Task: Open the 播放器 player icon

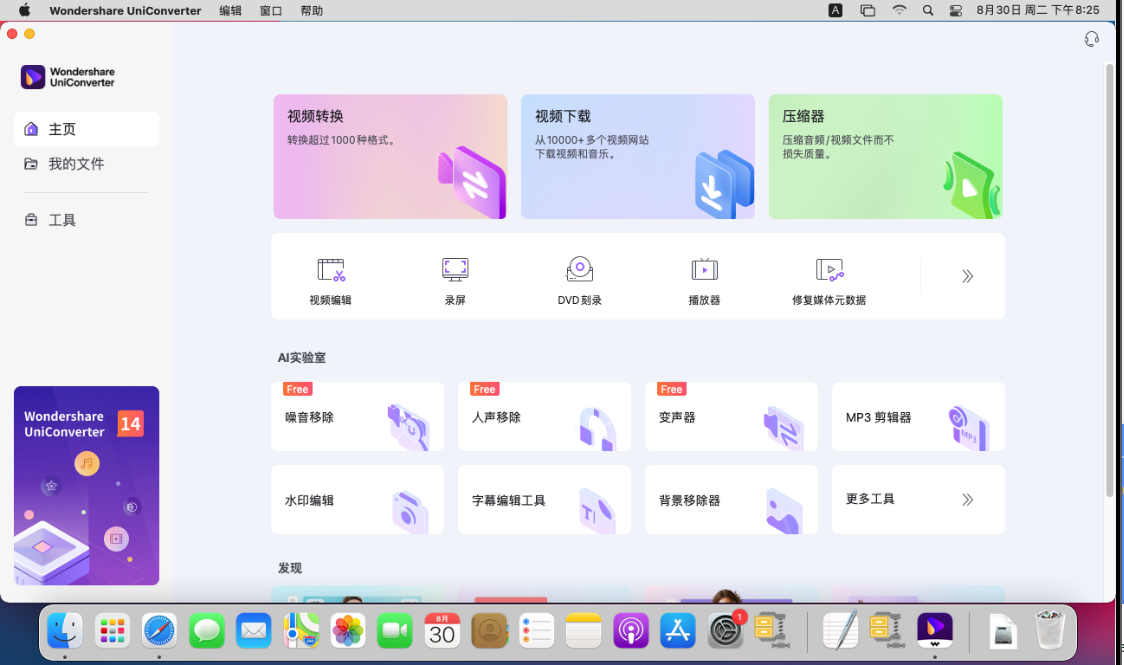Action: point(704,281)
